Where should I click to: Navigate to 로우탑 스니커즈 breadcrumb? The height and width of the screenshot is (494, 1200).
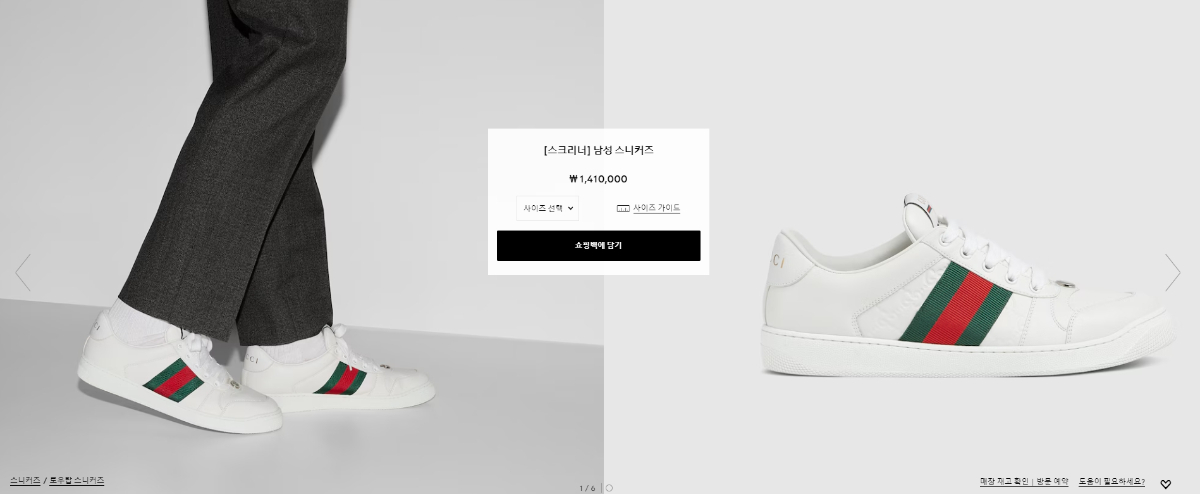click(76, 481)
